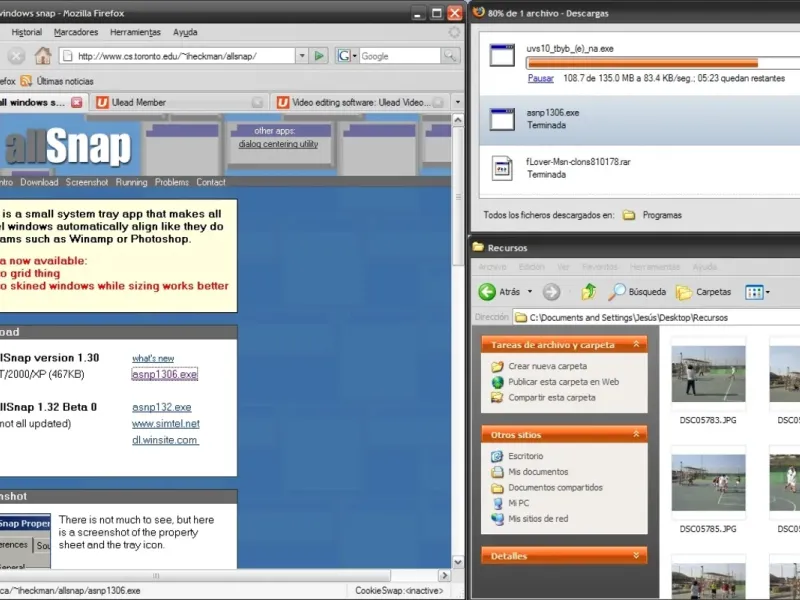Click the Google search engine icon
This screenshot has width=800, height=600.
(x=344, y=56)
